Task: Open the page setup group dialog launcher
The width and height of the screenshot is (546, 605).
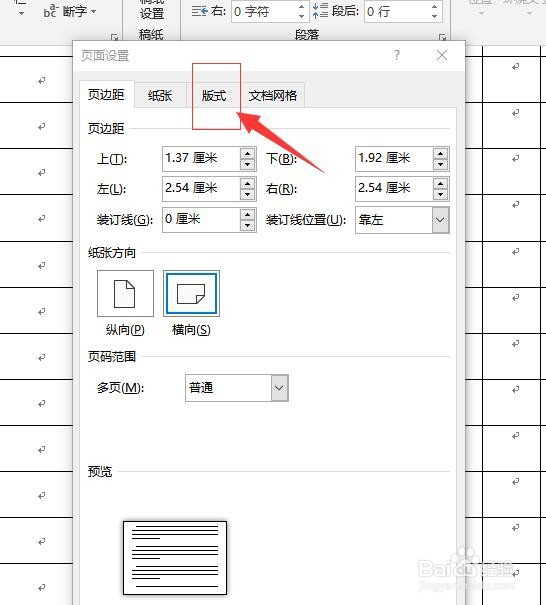Action: pos(114,37)
